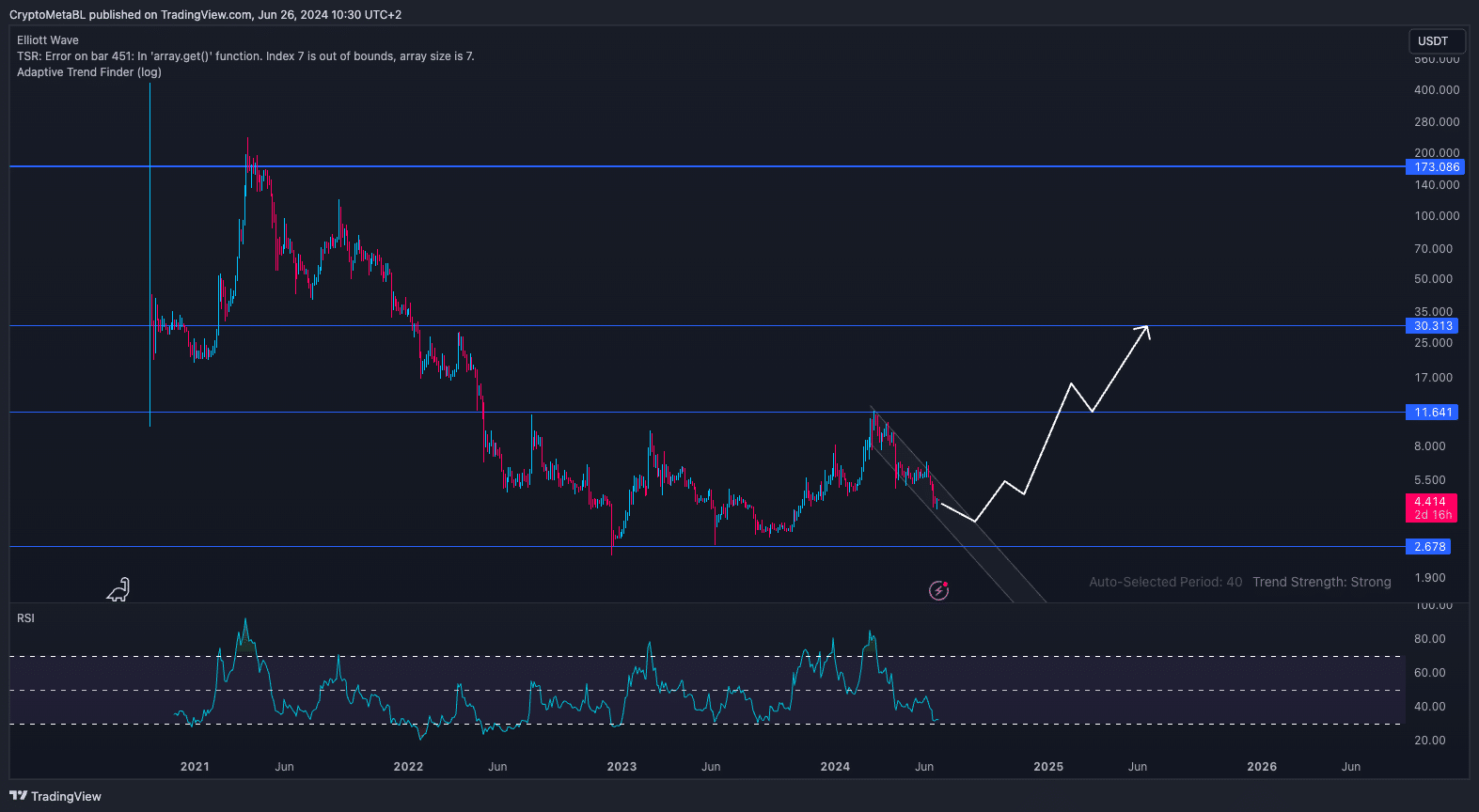Viewport: 1479px width, 812px height.
Task: Click the 2026 time axis label
Action: 1262,767
